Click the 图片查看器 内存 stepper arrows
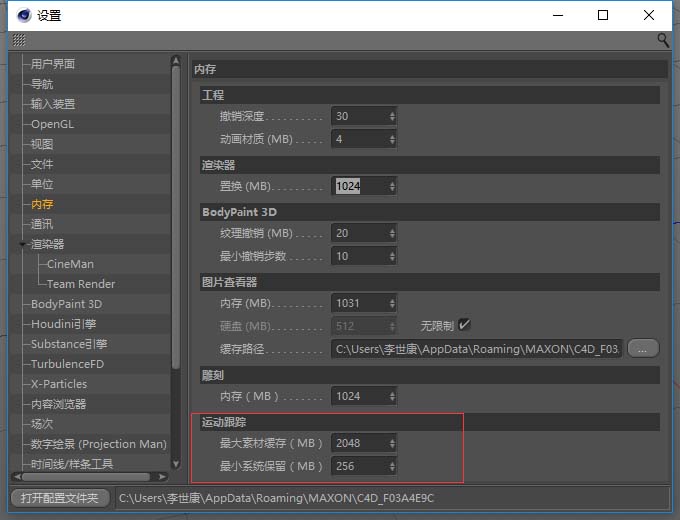Viewport: 680px width, 520px height. click(x=392, y=303)
